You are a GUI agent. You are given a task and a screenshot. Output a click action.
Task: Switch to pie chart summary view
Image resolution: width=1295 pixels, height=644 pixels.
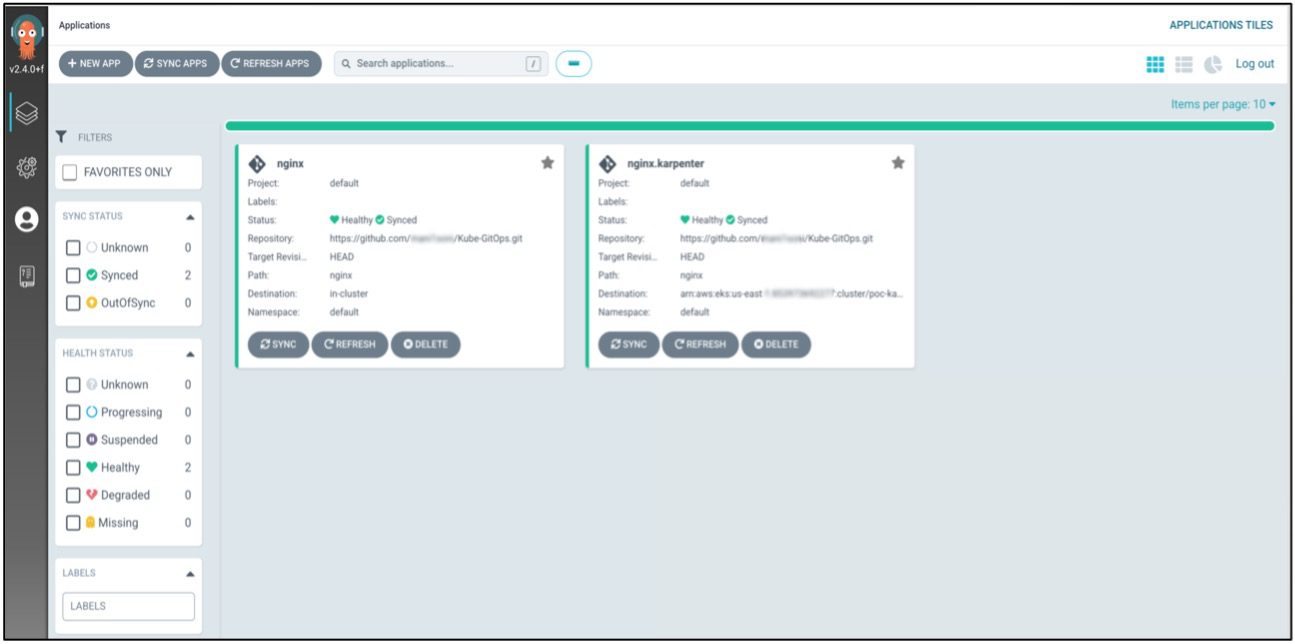(1213, 64)
